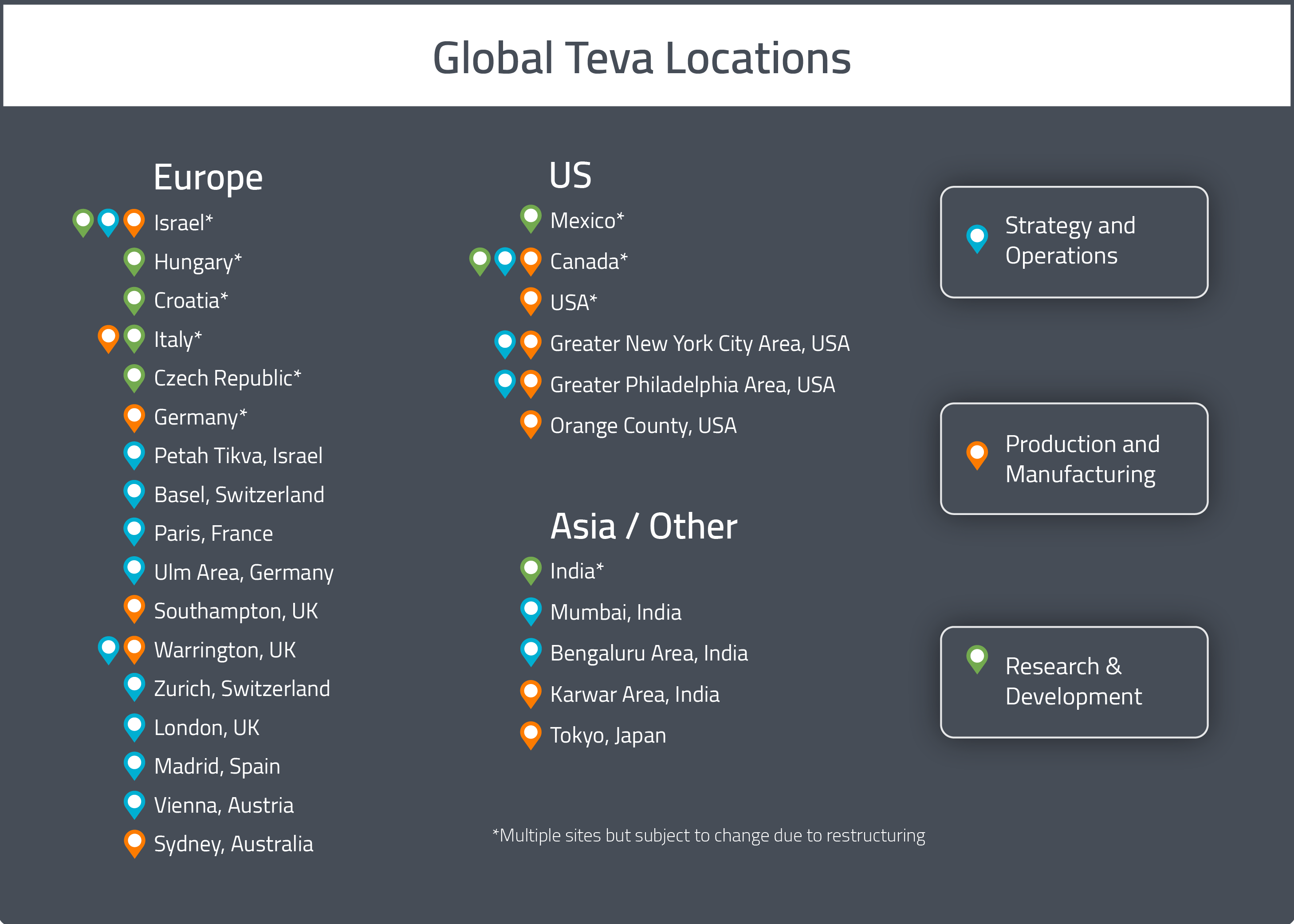Click the green pin beside Croatia*

point(134,301)
